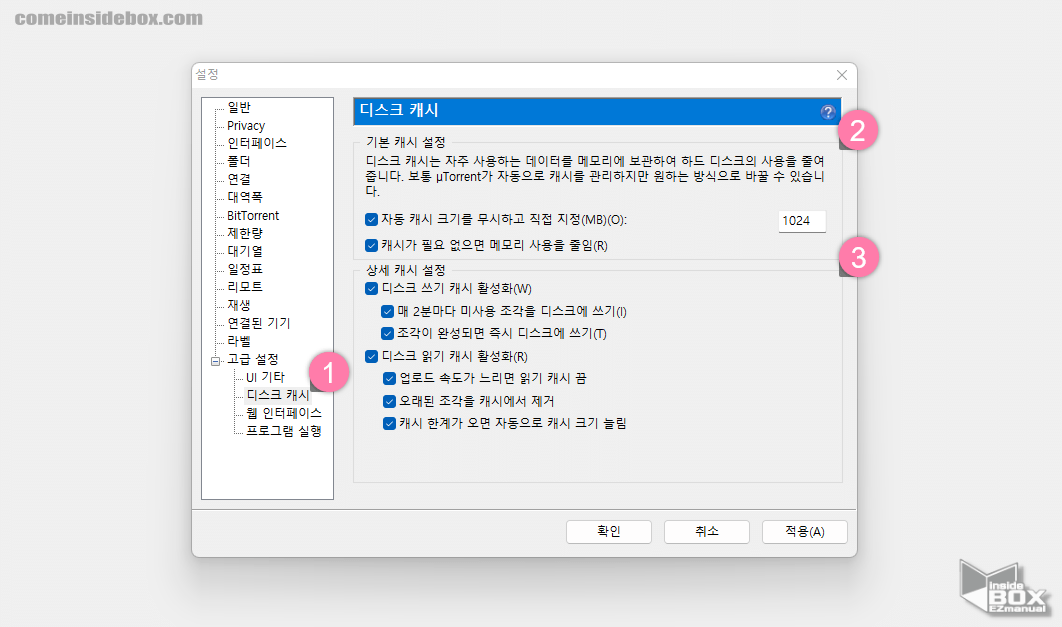Select 디스크 캐시 under 고급 설정
The width and height of the screenshot is (1062, 627).
tap(278, 395)
